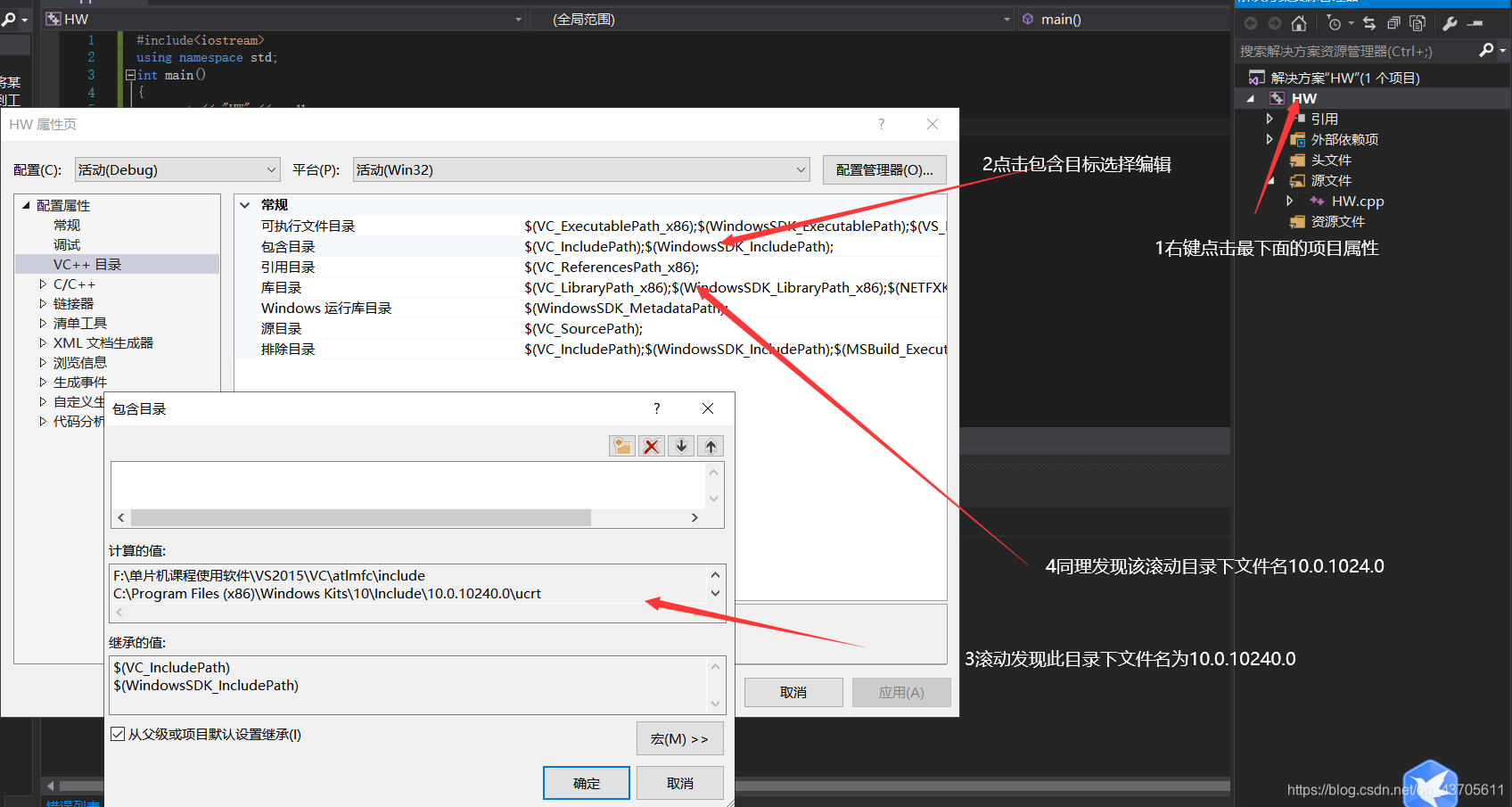Click main() function icon in navigation bar
Screen dimensions: 1512x807
1028,19
